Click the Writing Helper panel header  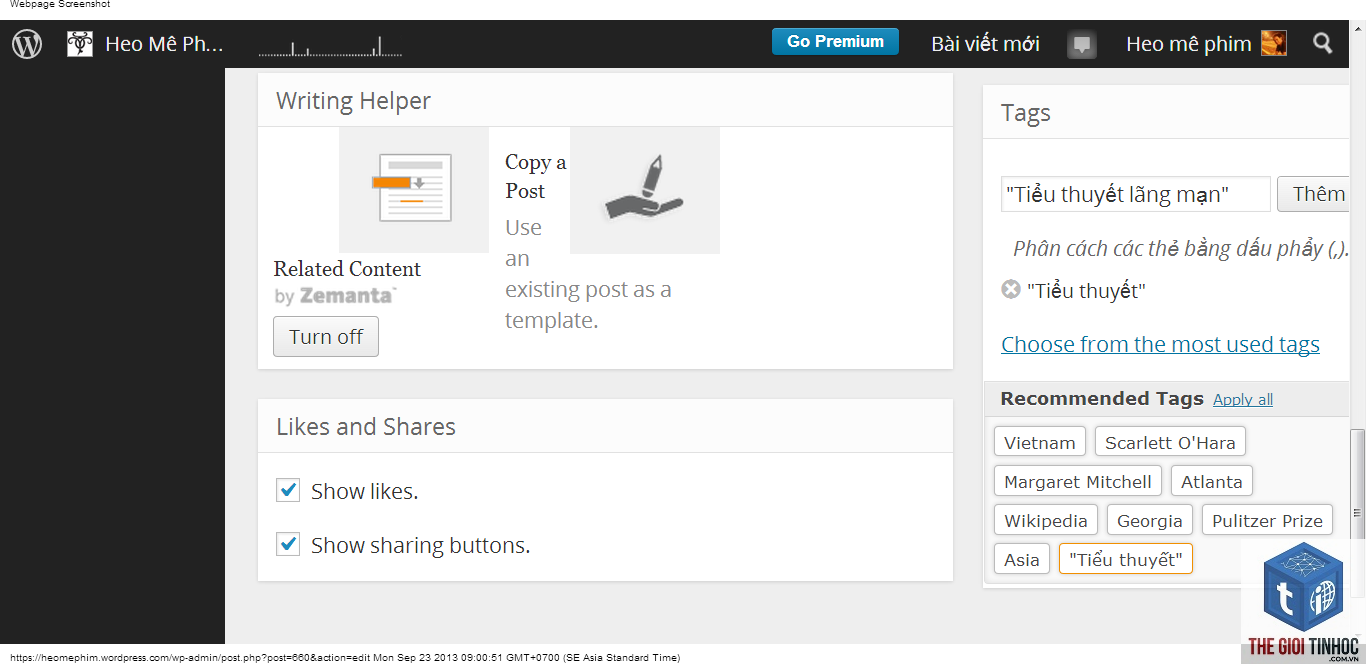[x=605, y=101]
